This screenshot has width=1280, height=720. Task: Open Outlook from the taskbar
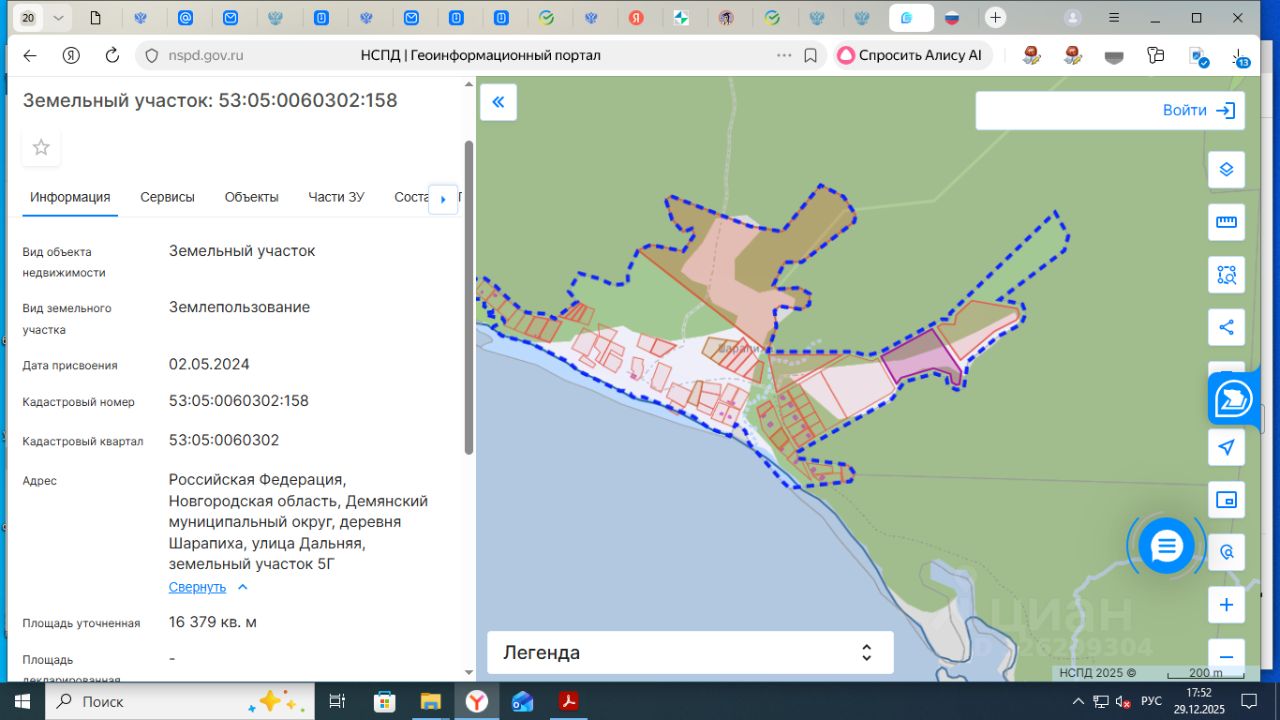tap(522, 701)
